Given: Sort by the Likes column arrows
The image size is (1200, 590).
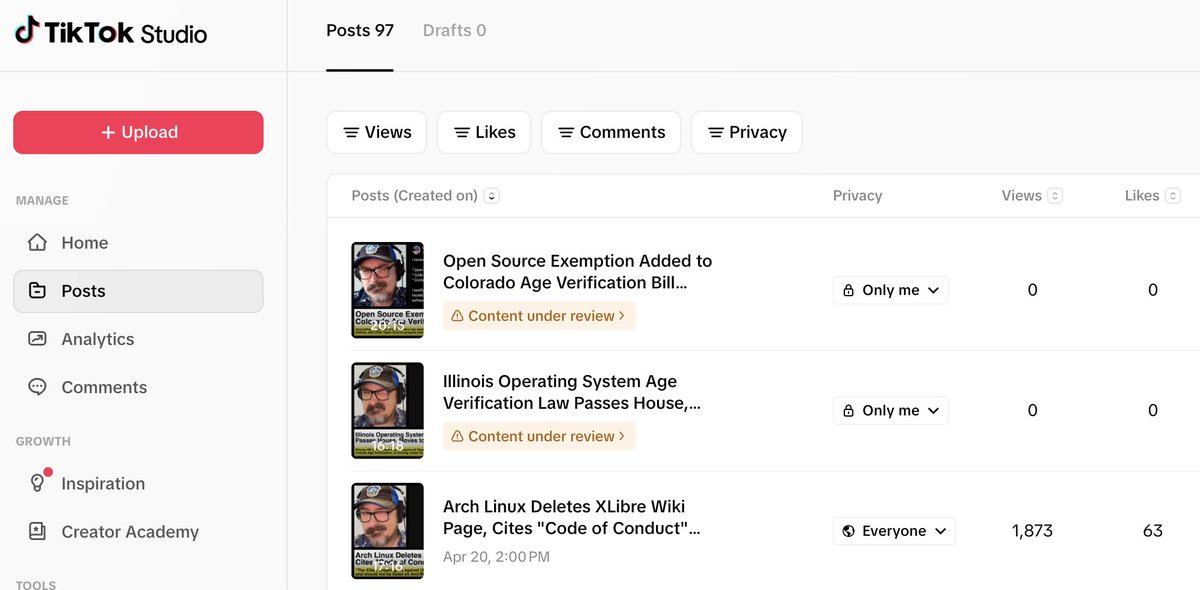Looking at the screenshot, I should coord(1173,196).
